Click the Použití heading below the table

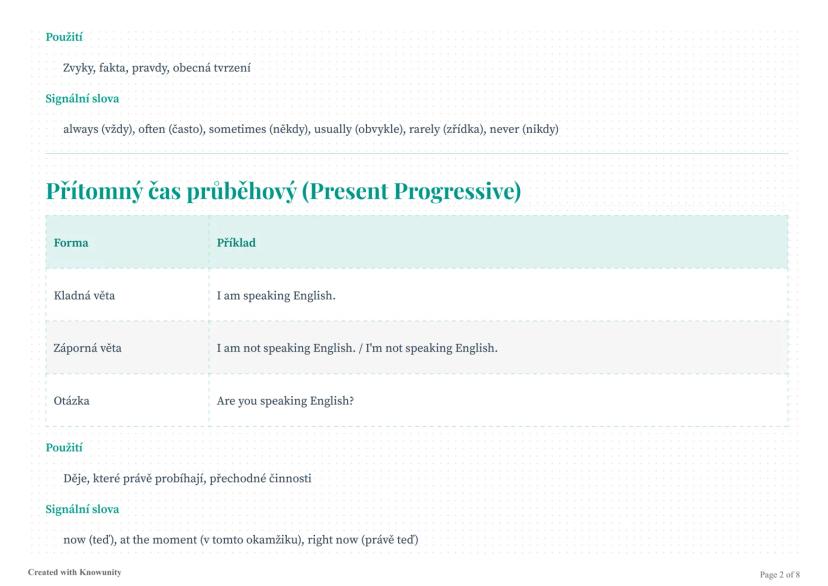click(64, 448)
